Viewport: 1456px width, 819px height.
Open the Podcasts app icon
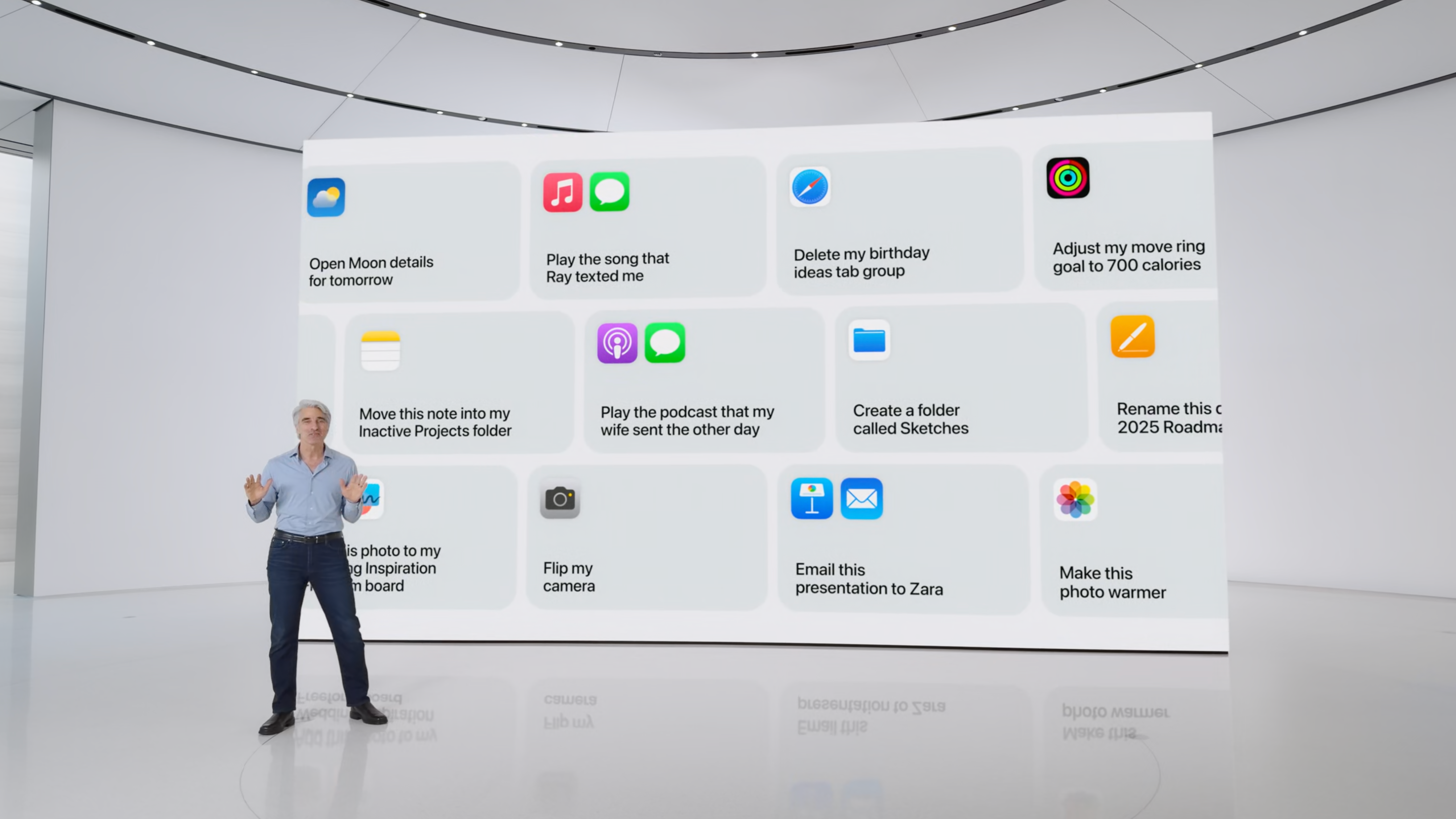pyautogui.click(x=616, y=344)
